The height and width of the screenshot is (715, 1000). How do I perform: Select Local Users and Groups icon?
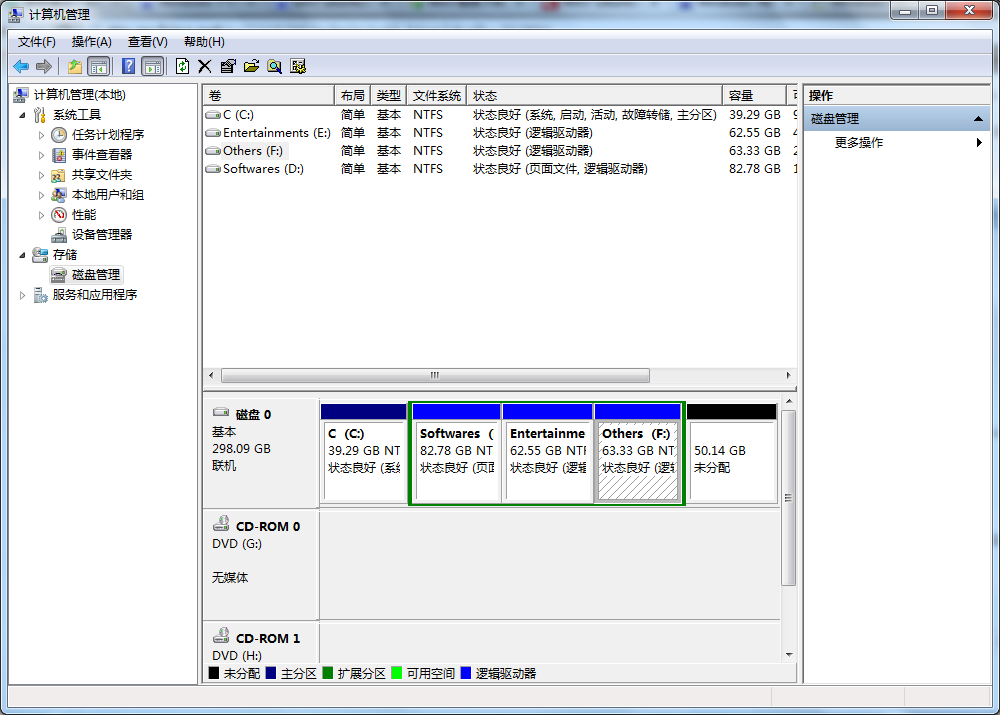pyautogui.click(x=59, y=195)
